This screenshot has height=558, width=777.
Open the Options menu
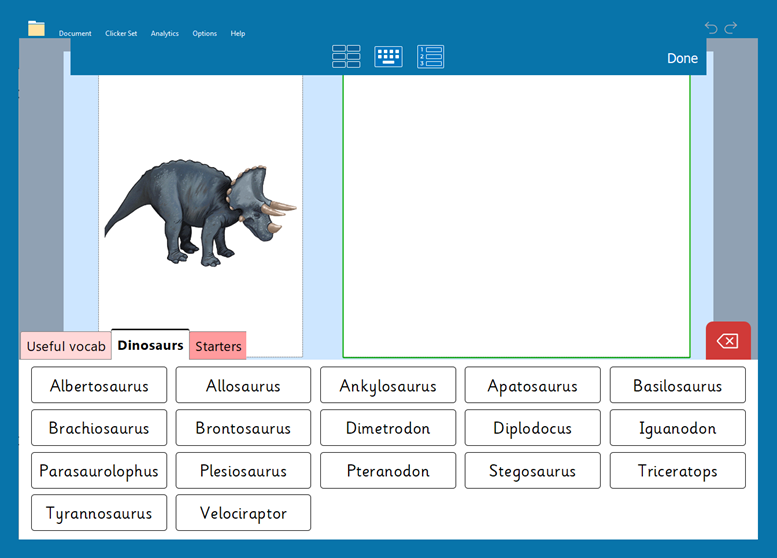pyautogui.click(x=205, y=33)
